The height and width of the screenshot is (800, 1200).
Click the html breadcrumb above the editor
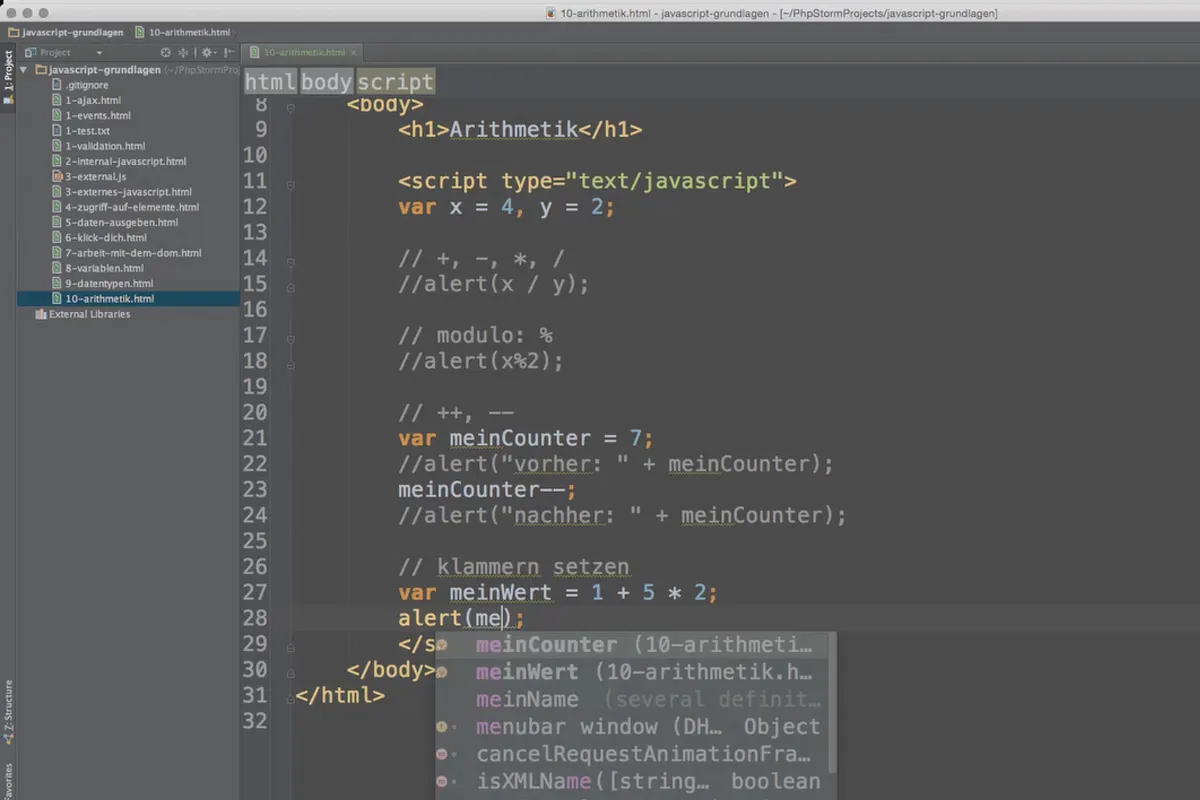[270, 82]
